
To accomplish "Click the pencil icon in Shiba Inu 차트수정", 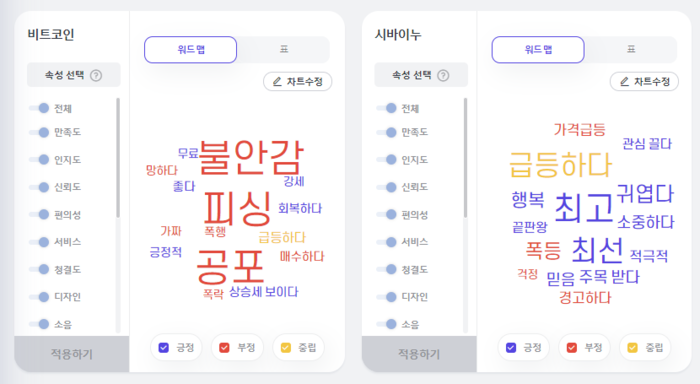I will click(624, 82).
